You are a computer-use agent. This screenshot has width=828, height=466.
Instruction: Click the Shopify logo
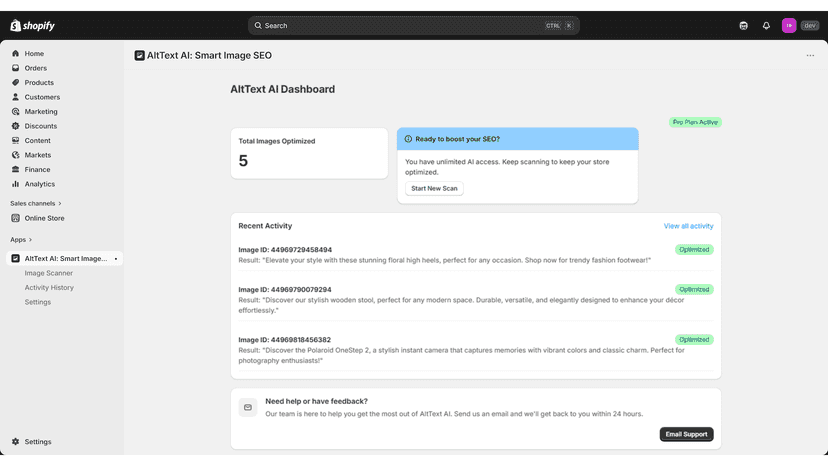tap(32, 25)
